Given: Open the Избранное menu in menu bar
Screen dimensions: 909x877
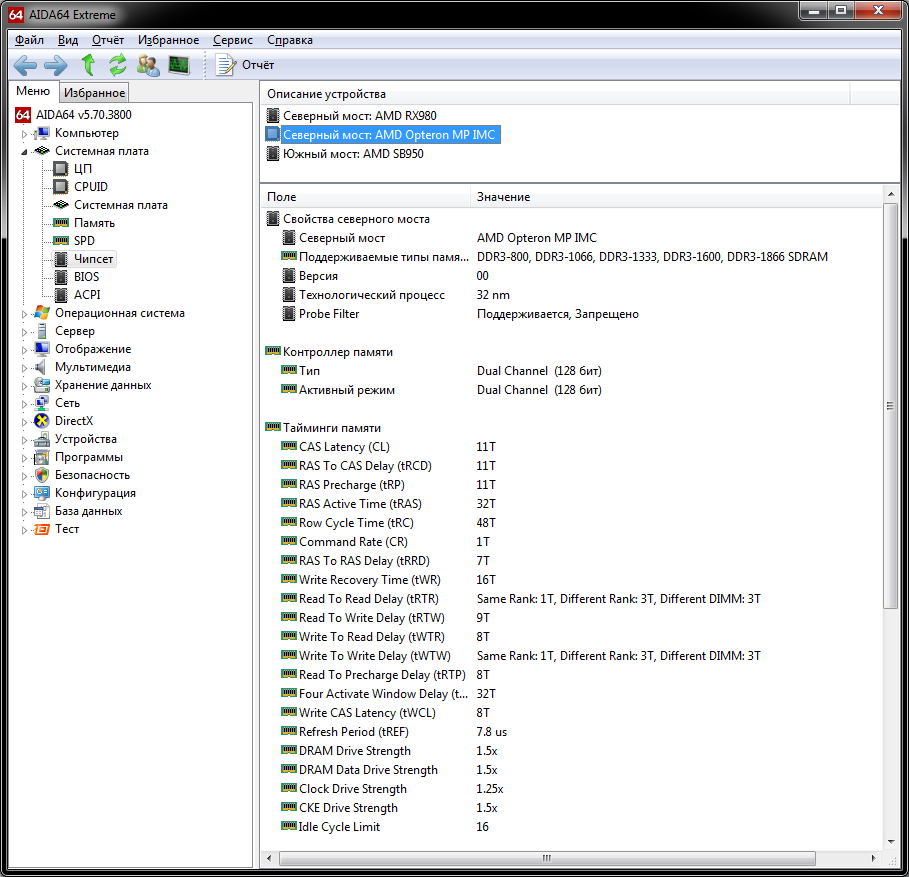Looking at the screenshot, I should pos(168,40).
